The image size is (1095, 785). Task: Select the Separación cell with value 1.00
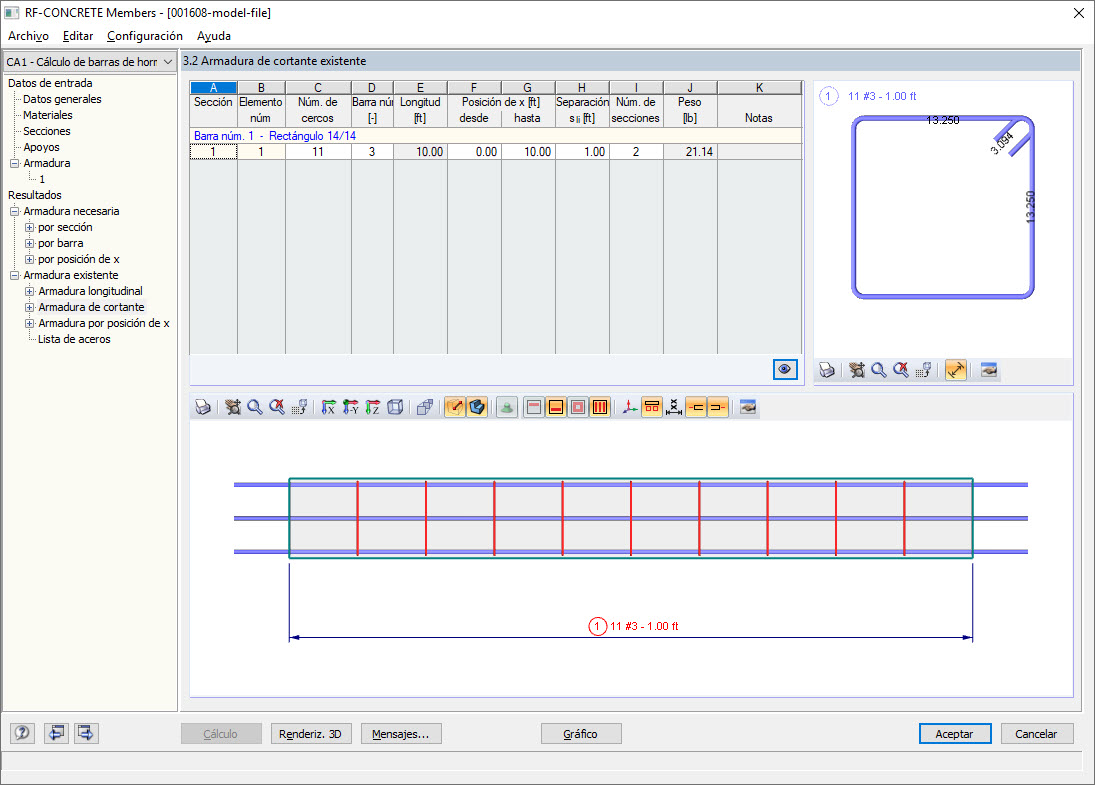582,152
